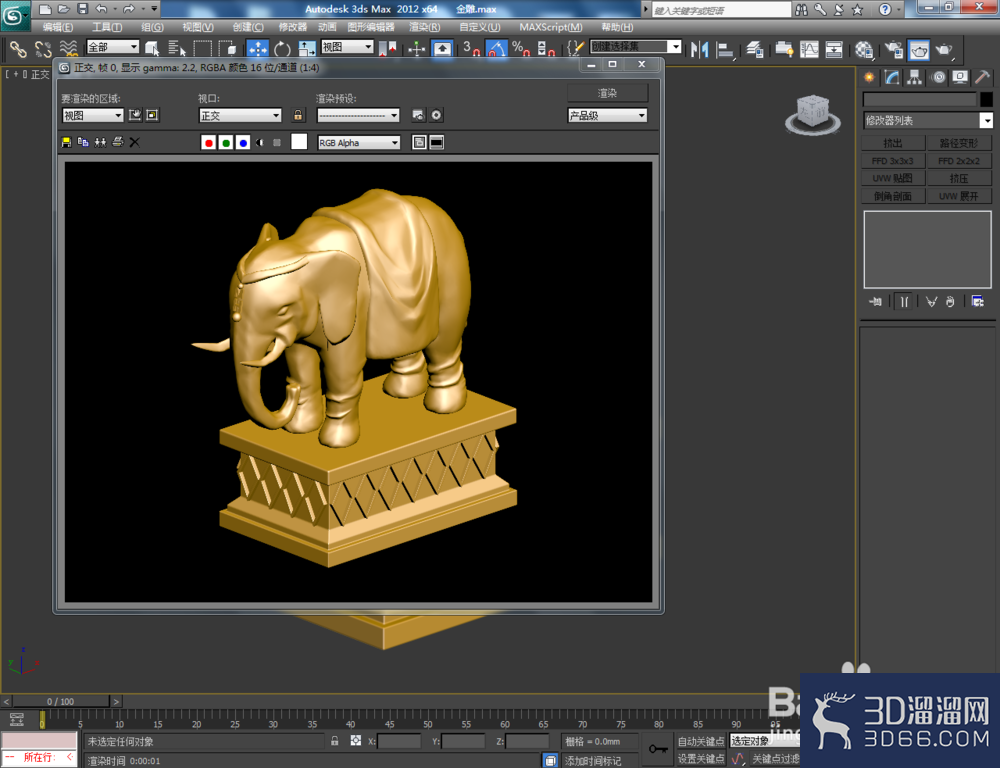
Task: Toggle lock to viewport padlock
Action: click(298, 115)
